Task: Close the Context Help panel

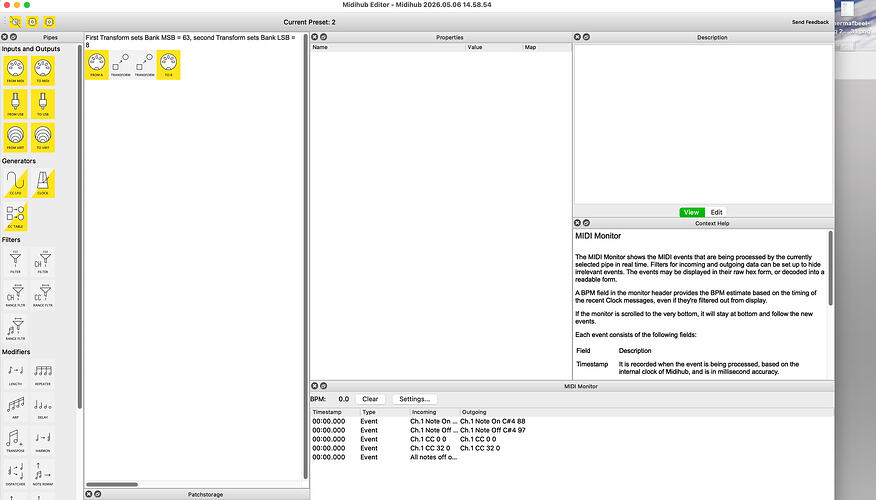Action: [577, 223]
